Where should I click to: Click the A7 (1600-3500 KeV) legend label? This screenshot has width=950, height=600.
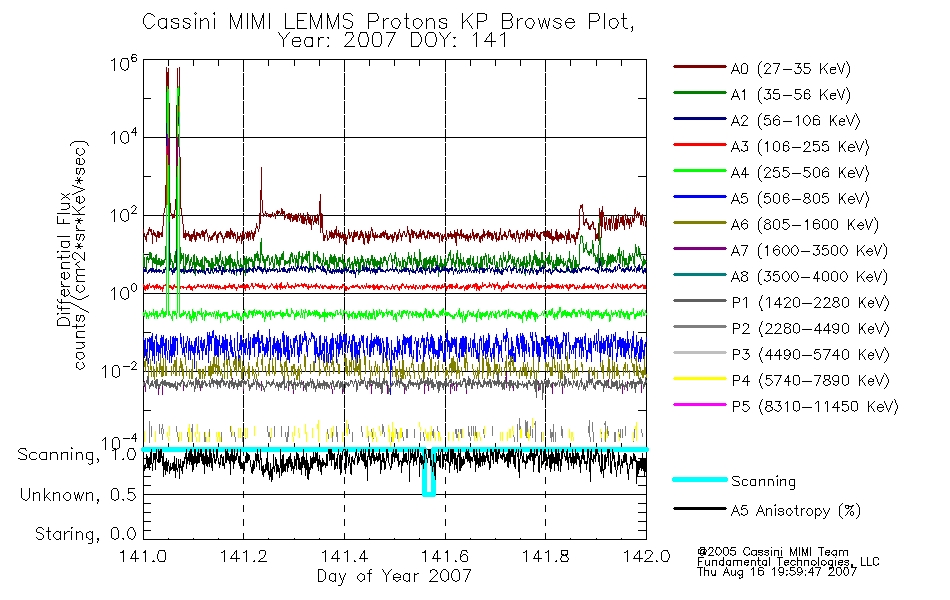pos(809,251)
